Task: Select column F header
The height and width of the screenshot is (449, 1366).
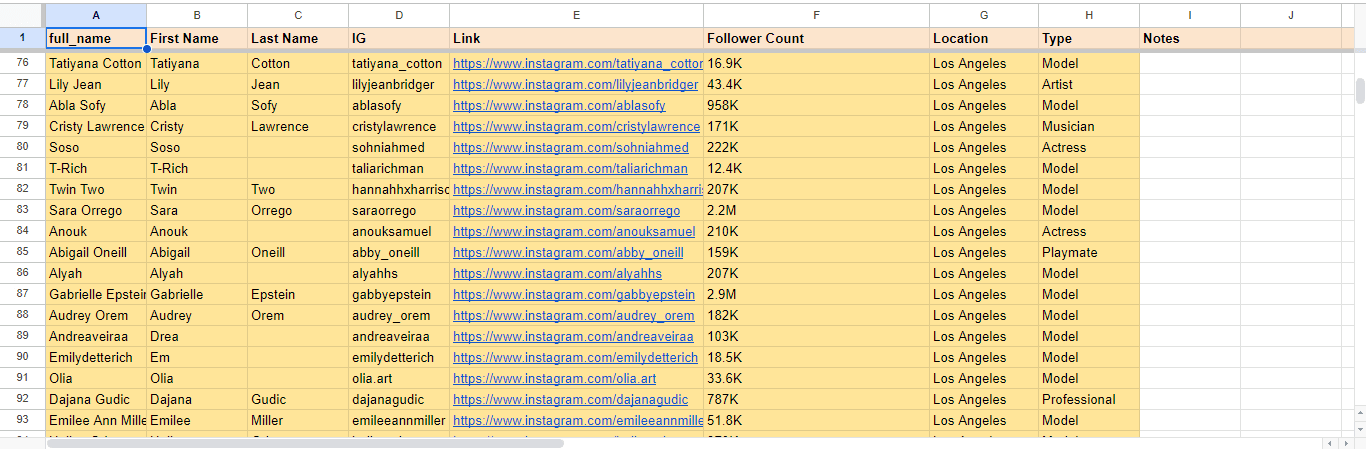Action: (x=816, y=15)
